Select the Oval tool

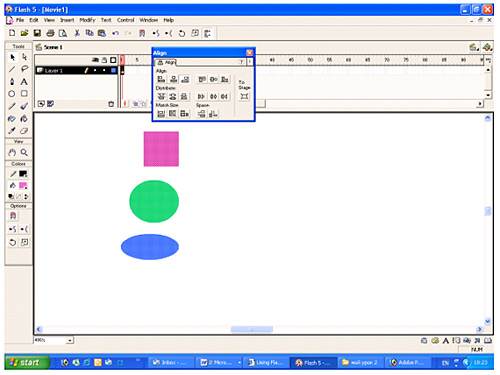point(12,94)
